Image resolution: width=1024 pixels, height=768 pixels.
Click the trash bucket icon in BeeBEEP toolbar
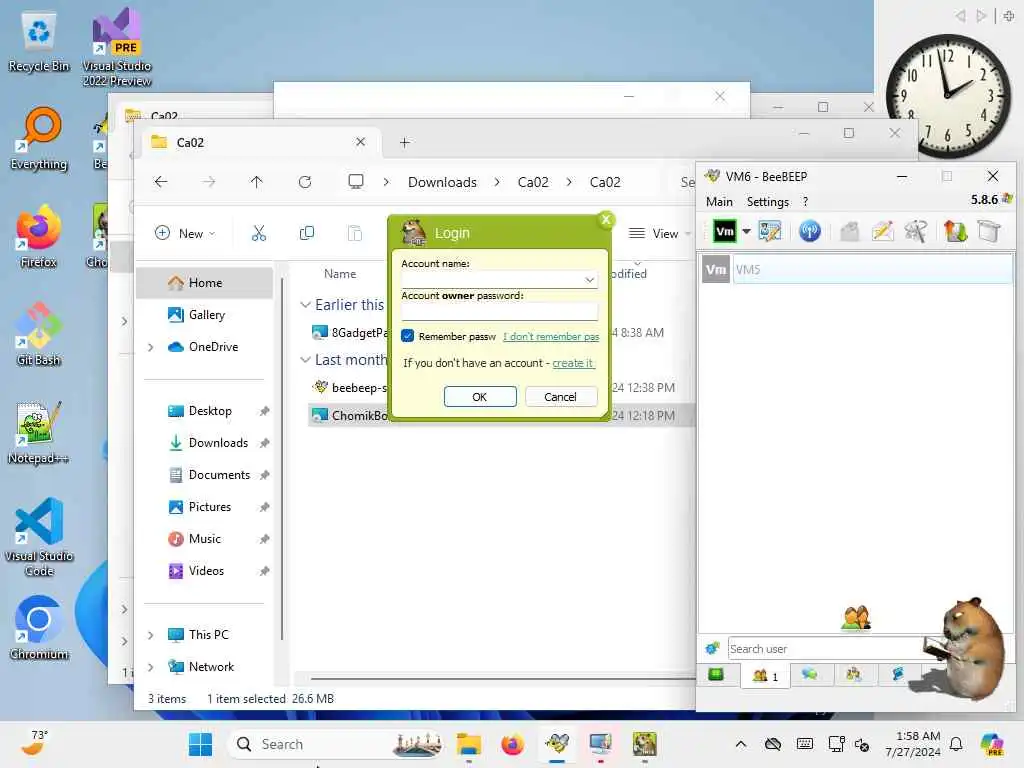coord(989,231)
